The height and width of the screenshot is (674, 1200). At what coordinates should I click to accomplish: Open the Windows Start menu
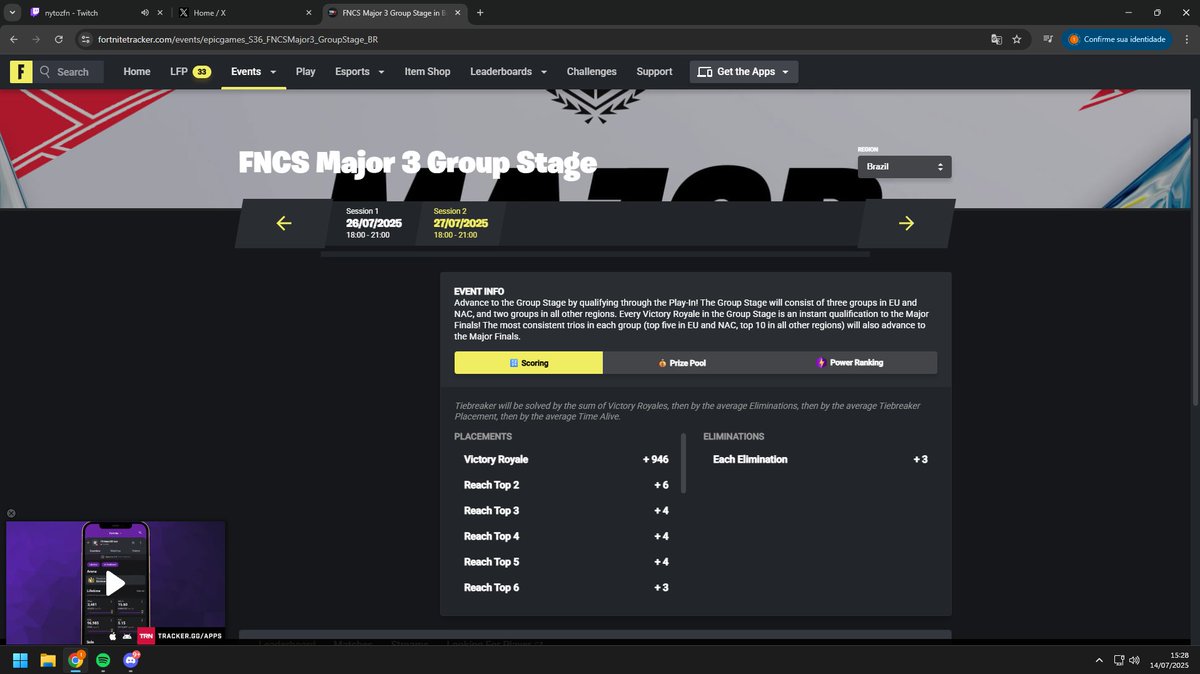(x=20, y=660)
